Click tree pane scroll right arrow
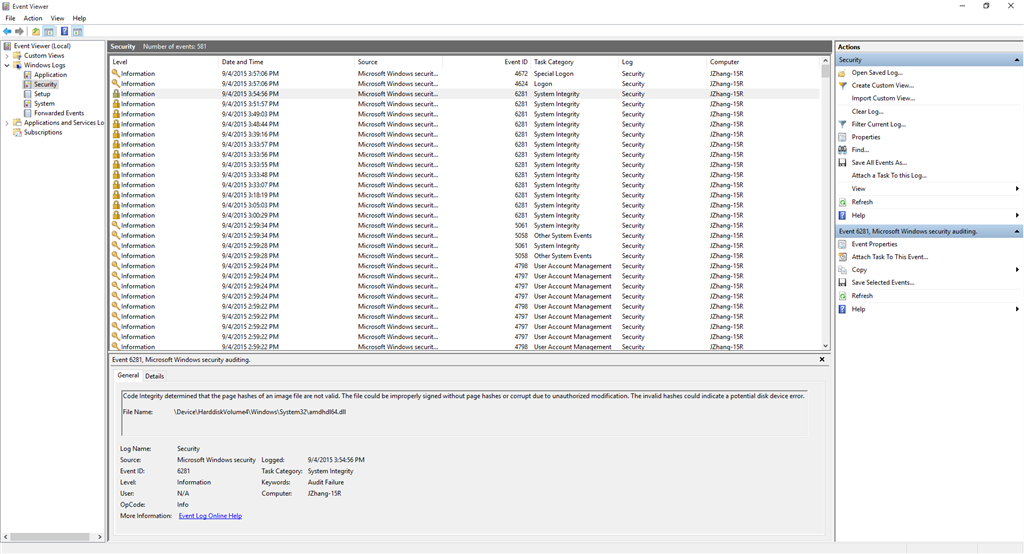1024x554 pixels. [100, 537]
